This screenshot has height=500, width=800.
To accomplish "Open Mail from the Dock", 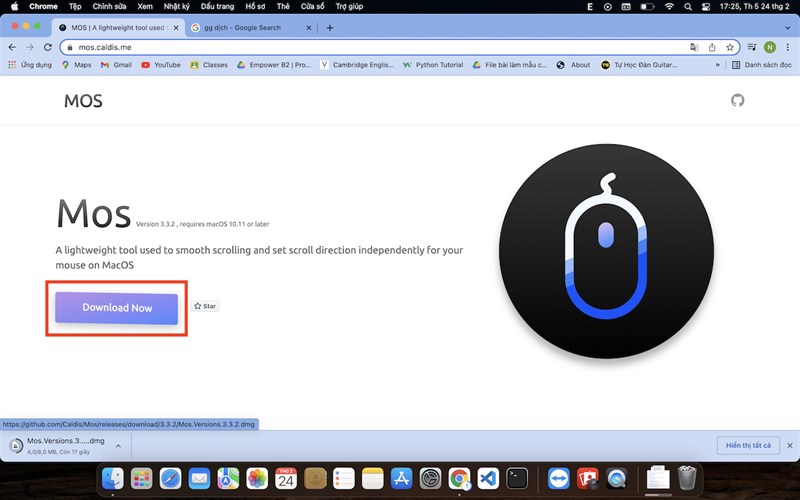I will point(199,479).
